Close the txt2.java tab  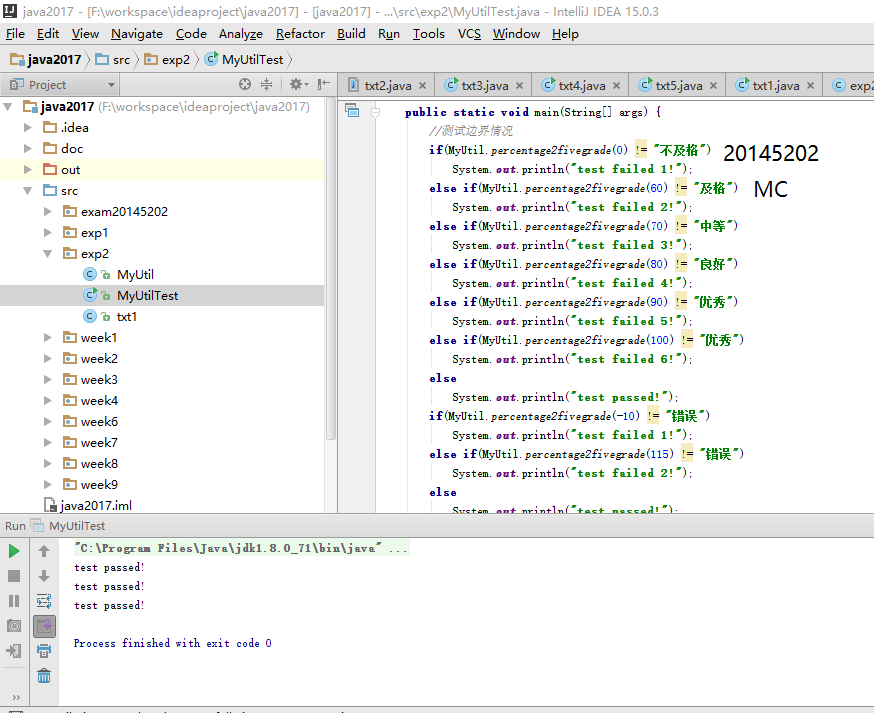click(423, 85)
